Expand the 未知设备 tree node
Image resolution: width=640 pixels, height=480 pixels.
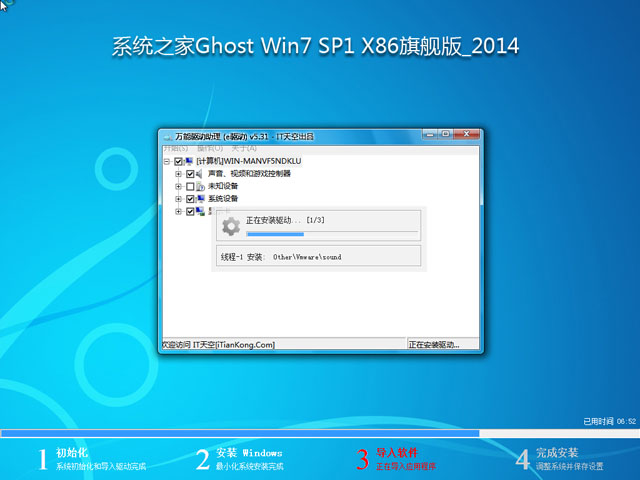coord(178,187)
